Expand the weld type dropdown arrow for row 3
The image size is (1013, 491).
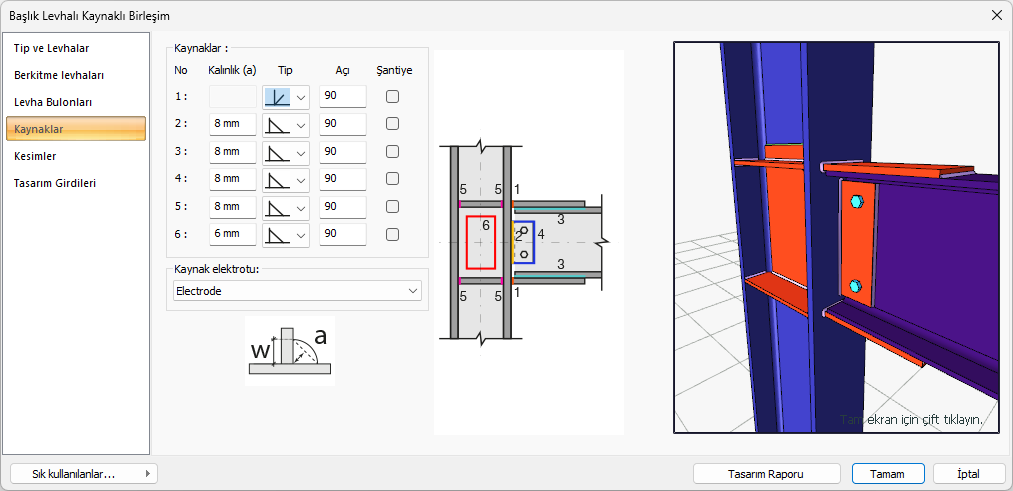(300, 152)
